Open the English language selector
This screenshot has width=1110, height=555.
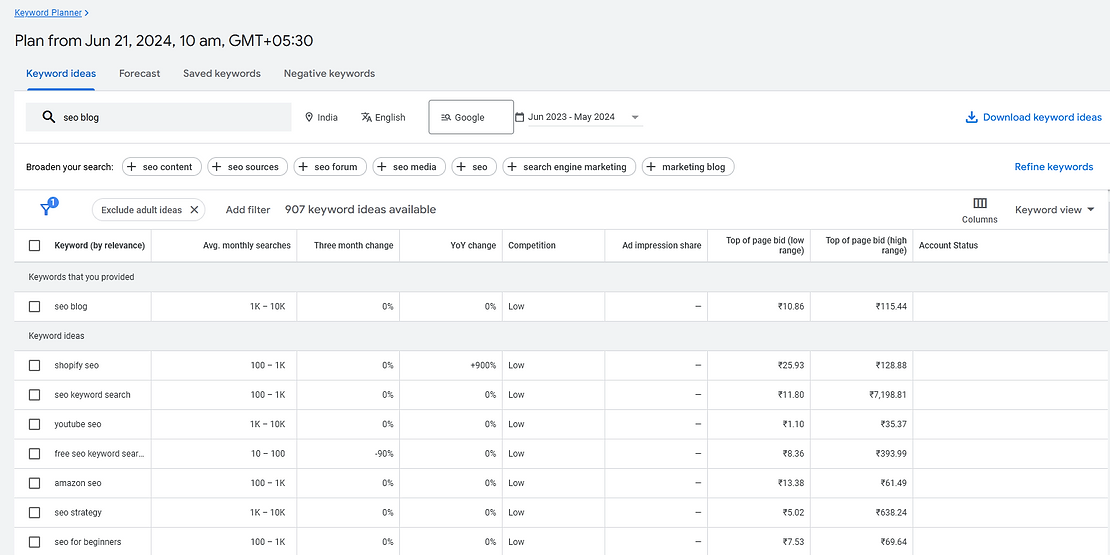383,118
